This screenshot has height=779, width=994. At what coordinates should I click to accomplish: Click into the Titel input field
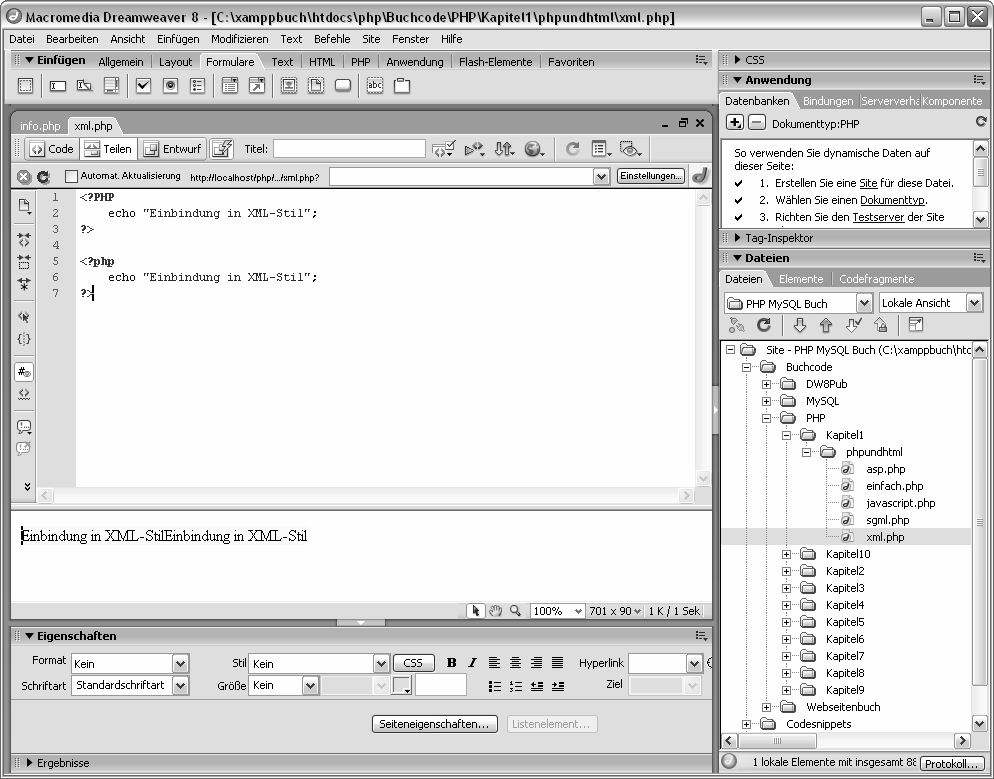(x=349, y=149)
